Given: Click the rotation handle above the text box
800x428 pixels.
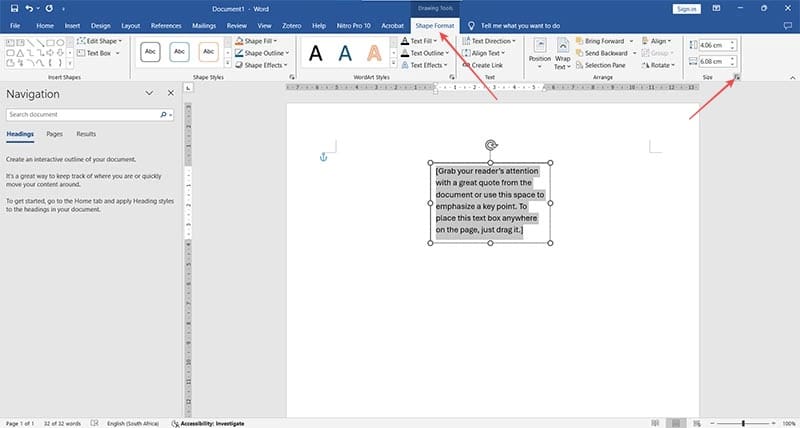Looking at the screenshot, I should click(x=491, y=145).
